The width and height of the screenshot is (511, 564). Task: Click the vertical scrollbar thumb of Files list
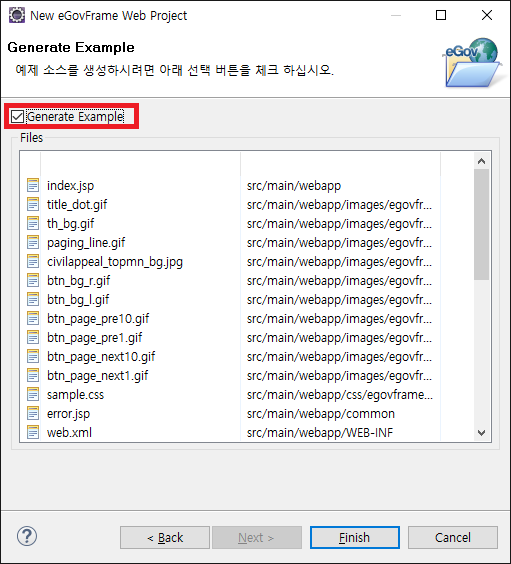(482, 224)
